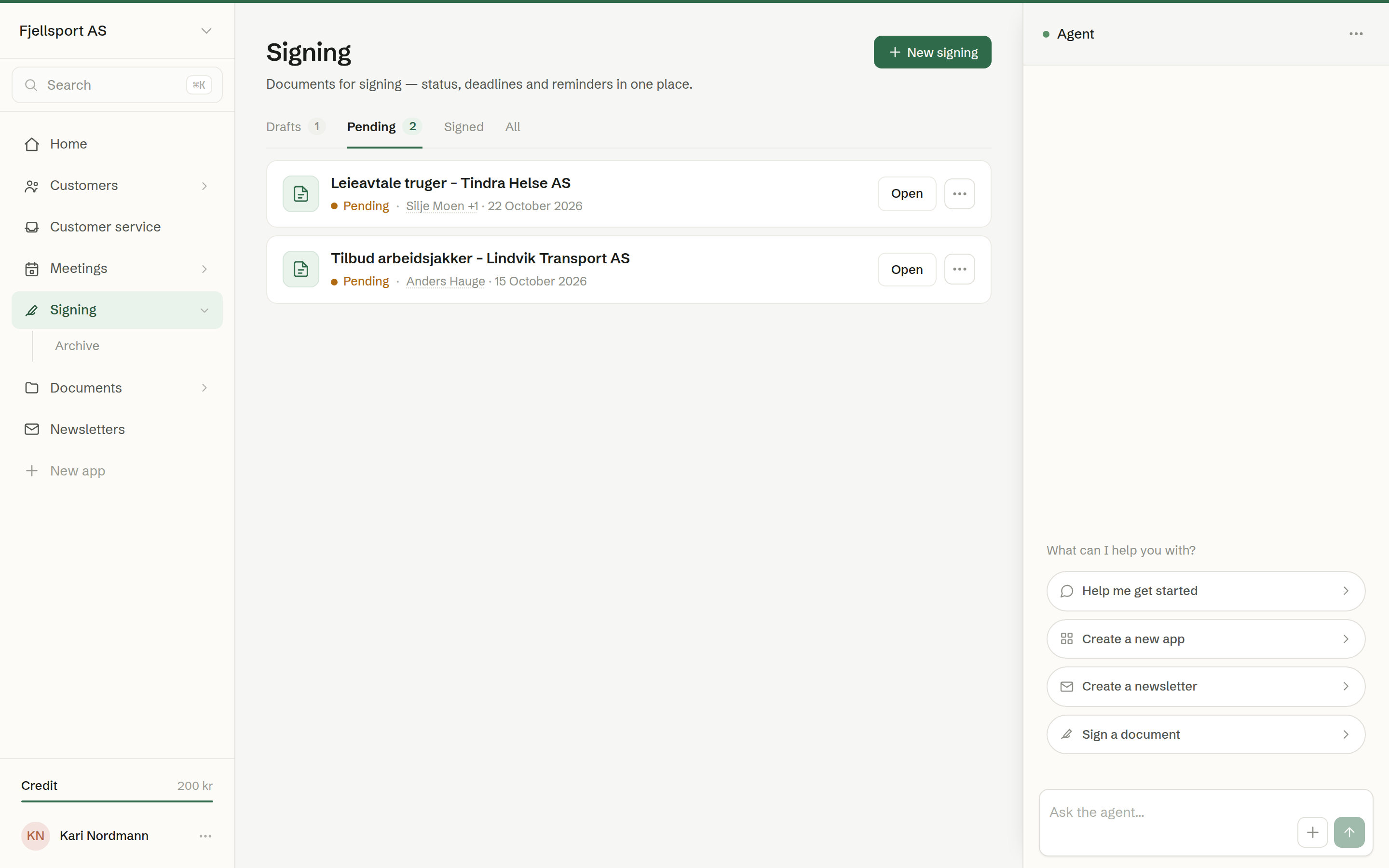Screen dimensions: 1389x868
Task: Open Agent panel three-dot menu
Action: pyautogui.click(x=1356, y=34)
